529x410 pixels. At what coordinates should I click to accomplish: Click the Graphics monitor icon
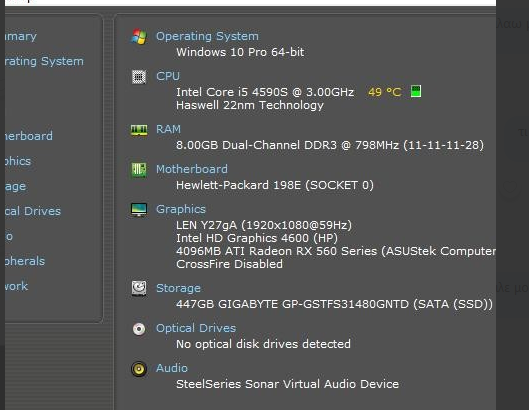pyautogui.click(x=139, y=210)
